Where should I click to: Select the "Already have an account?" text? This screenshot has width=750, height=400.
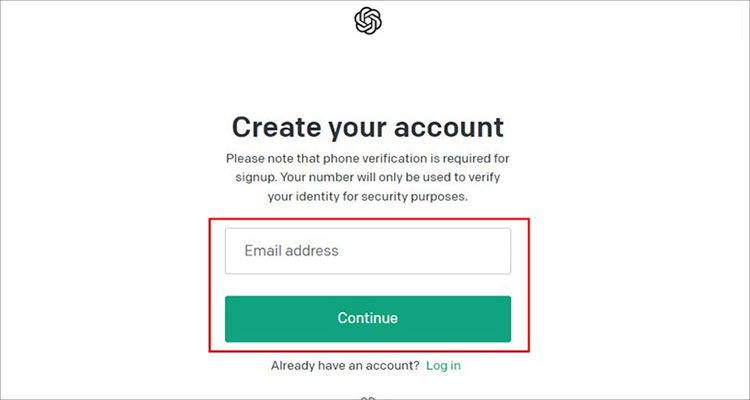pos(345,366)
